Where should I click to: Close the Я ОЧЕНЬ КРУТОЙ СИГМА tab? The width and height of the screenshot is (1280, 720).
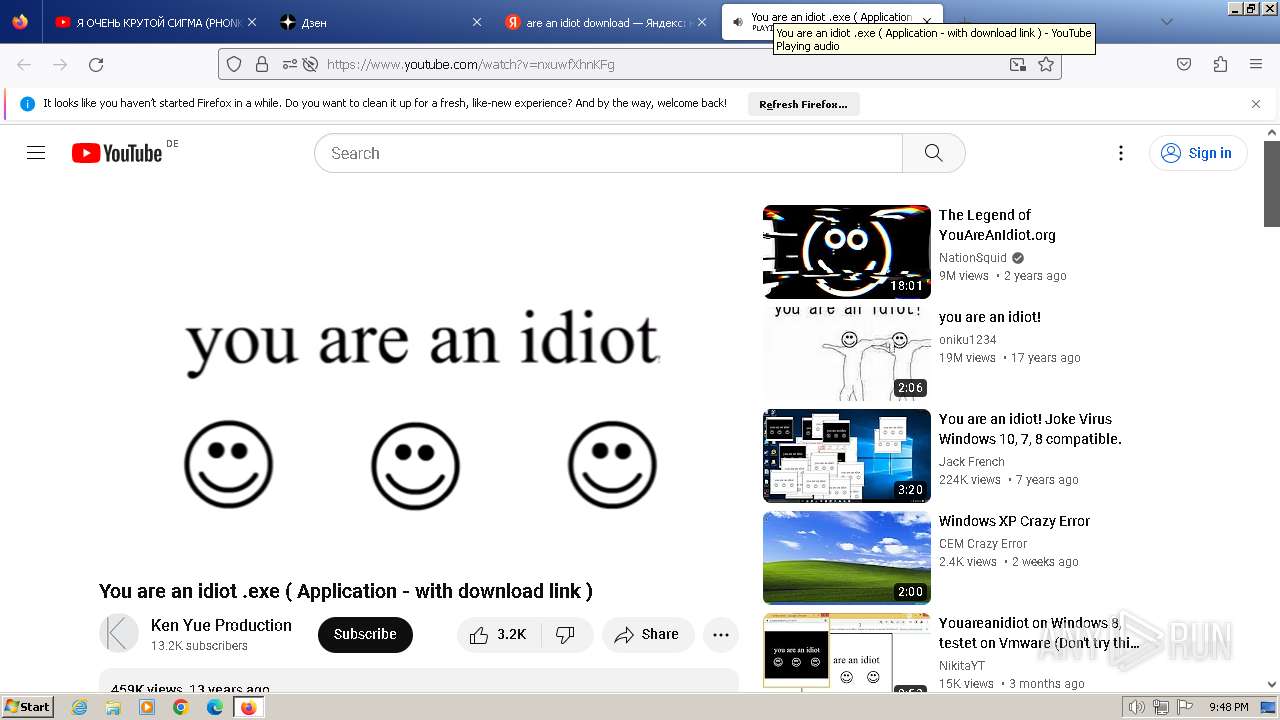[252, 22]
